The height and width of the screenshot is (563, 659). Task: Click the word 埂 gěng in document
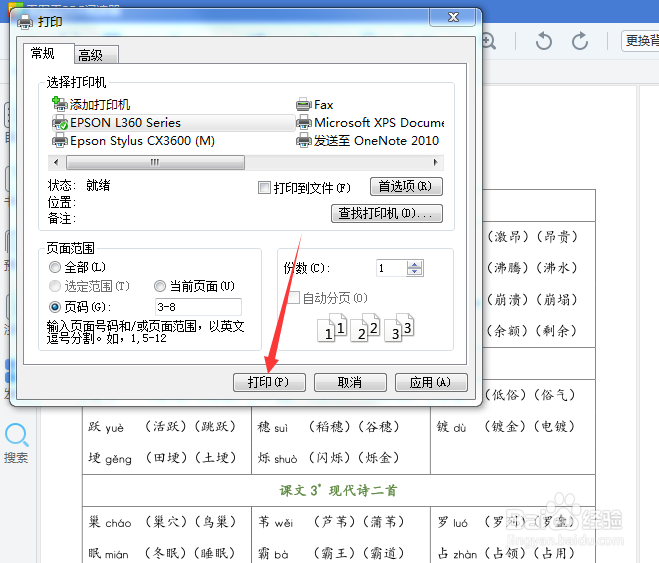coord(110,458)
